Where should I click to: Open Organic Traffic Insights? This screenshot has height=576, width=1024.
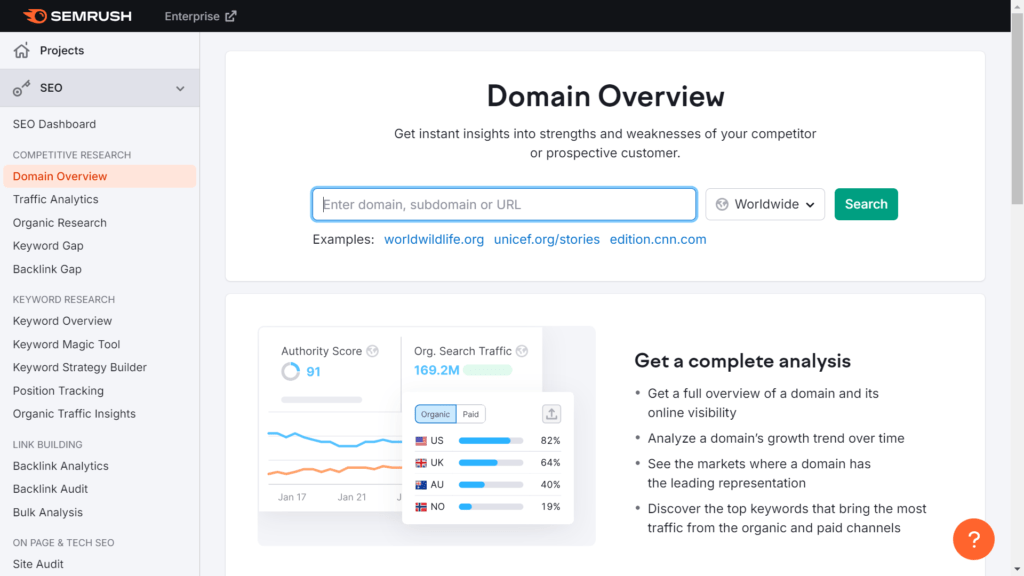pos(74,413)
